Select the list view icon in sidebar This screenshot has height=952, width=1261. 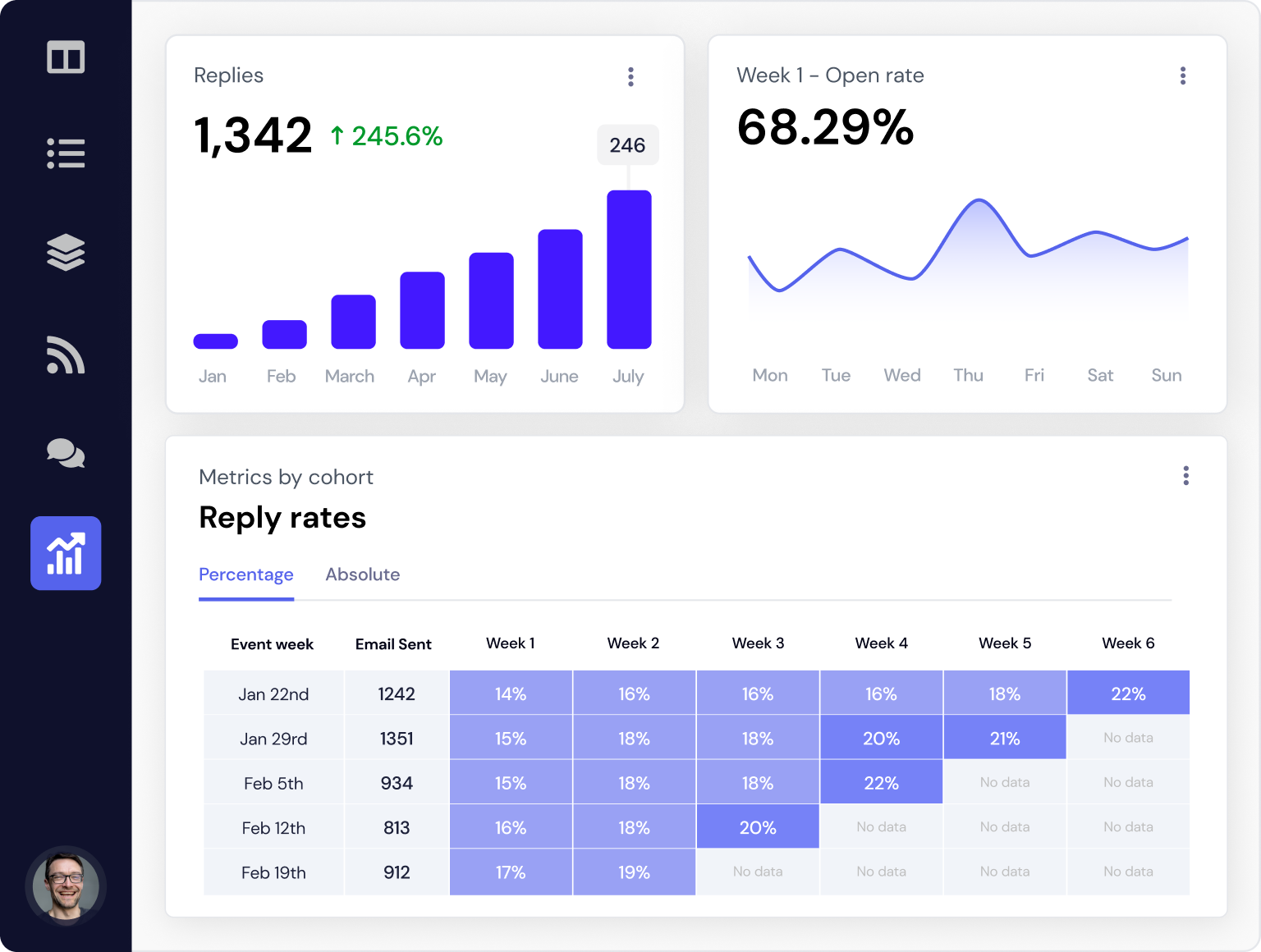point(66,153)
